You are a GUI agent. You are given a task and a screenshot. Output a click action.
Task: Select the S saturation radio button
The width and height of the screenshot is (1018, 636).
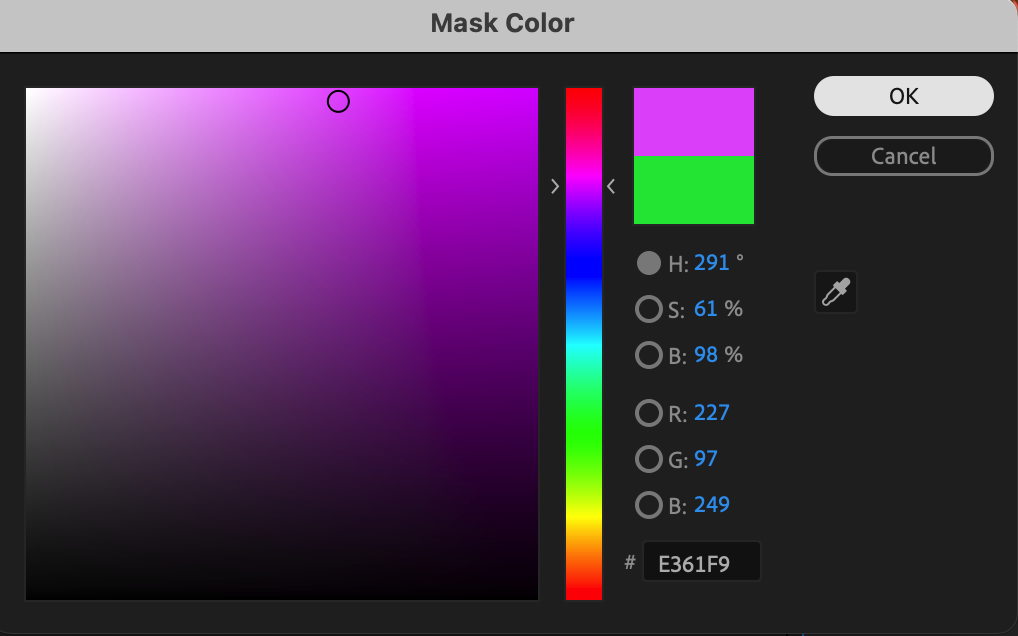point(649,310)
